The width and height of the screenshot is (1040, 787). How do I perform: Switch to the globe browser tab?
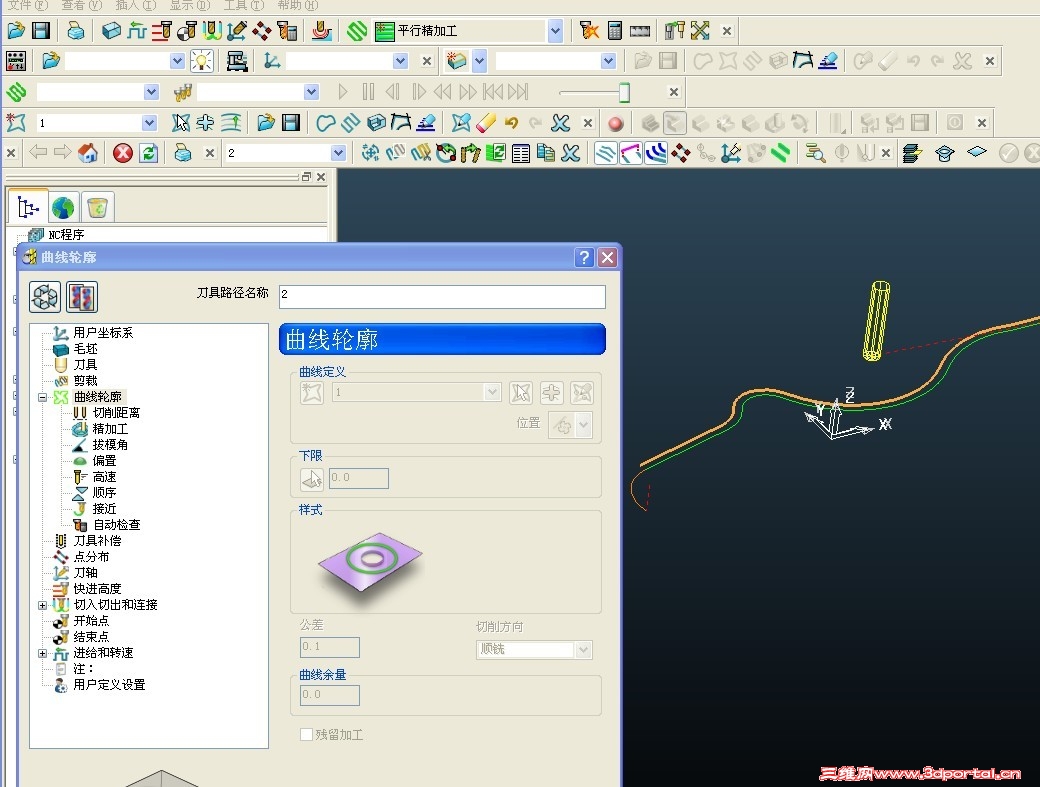point(63,208)
